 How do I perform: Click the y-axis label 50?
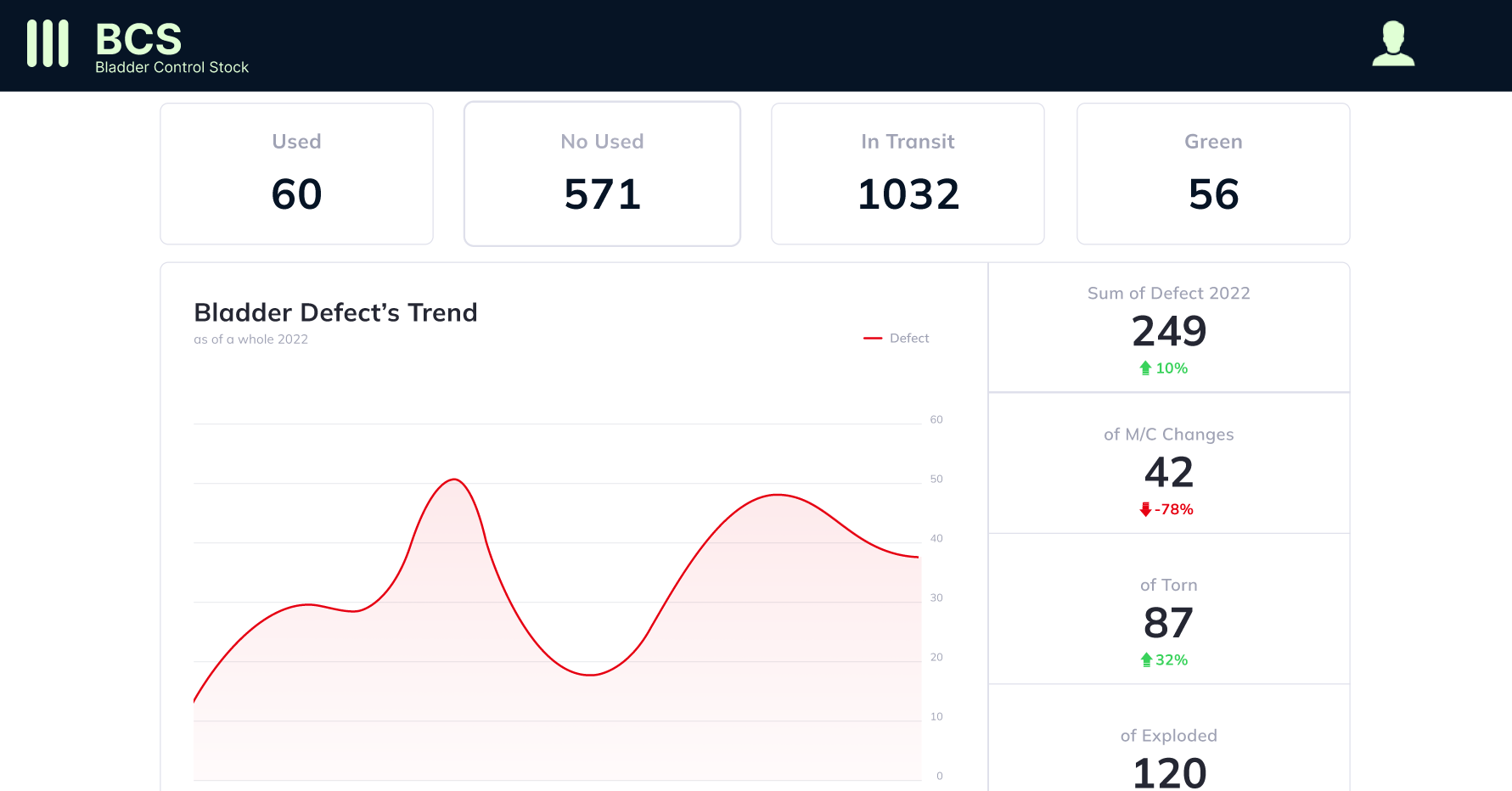936,479
